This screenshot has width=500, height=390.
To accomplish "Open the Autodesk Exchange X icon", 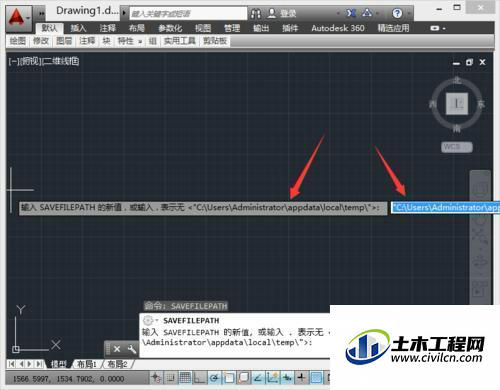I will pyautogui.click(x=351, y=13).
